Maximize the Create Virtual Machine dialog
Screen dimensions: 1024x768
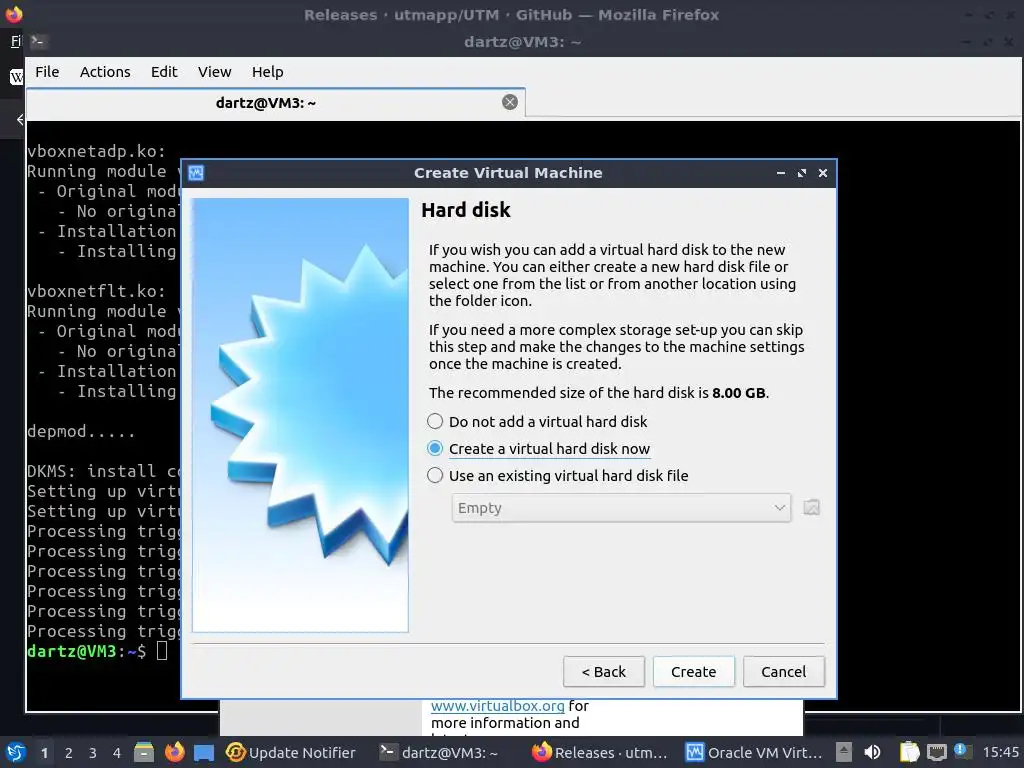pos(802,173)
